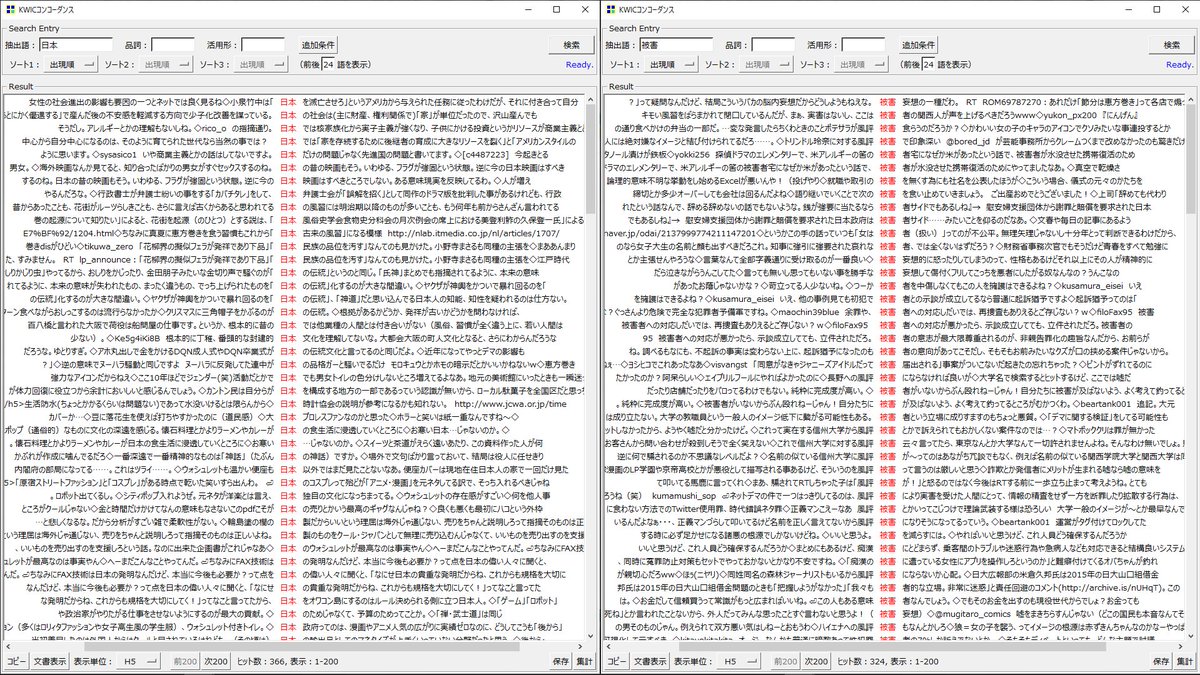This screenshot has height=675, width=1200.
Task: Open 文書表示 in the left window
Action: [49, 662]
